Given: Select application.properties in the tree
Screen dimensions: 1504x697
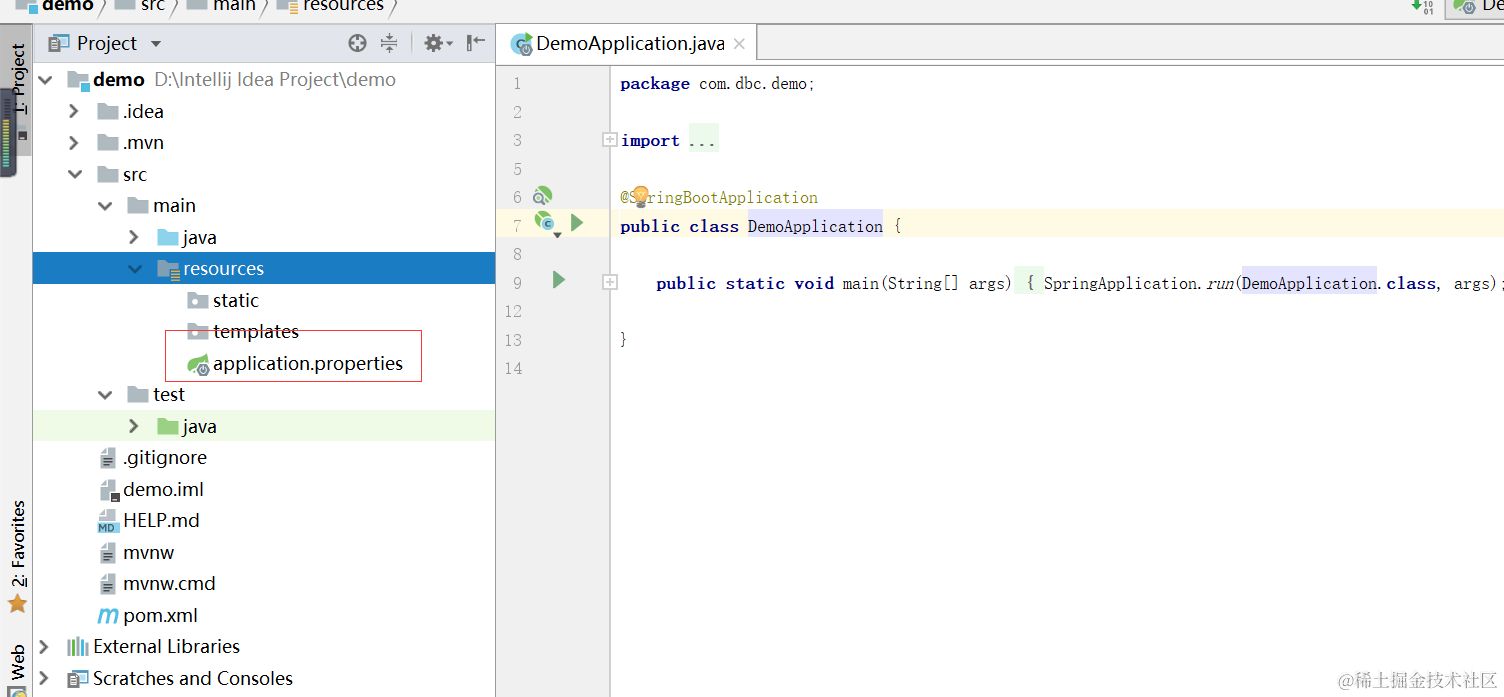Looking at the screenshot, I should pos(308,364).
